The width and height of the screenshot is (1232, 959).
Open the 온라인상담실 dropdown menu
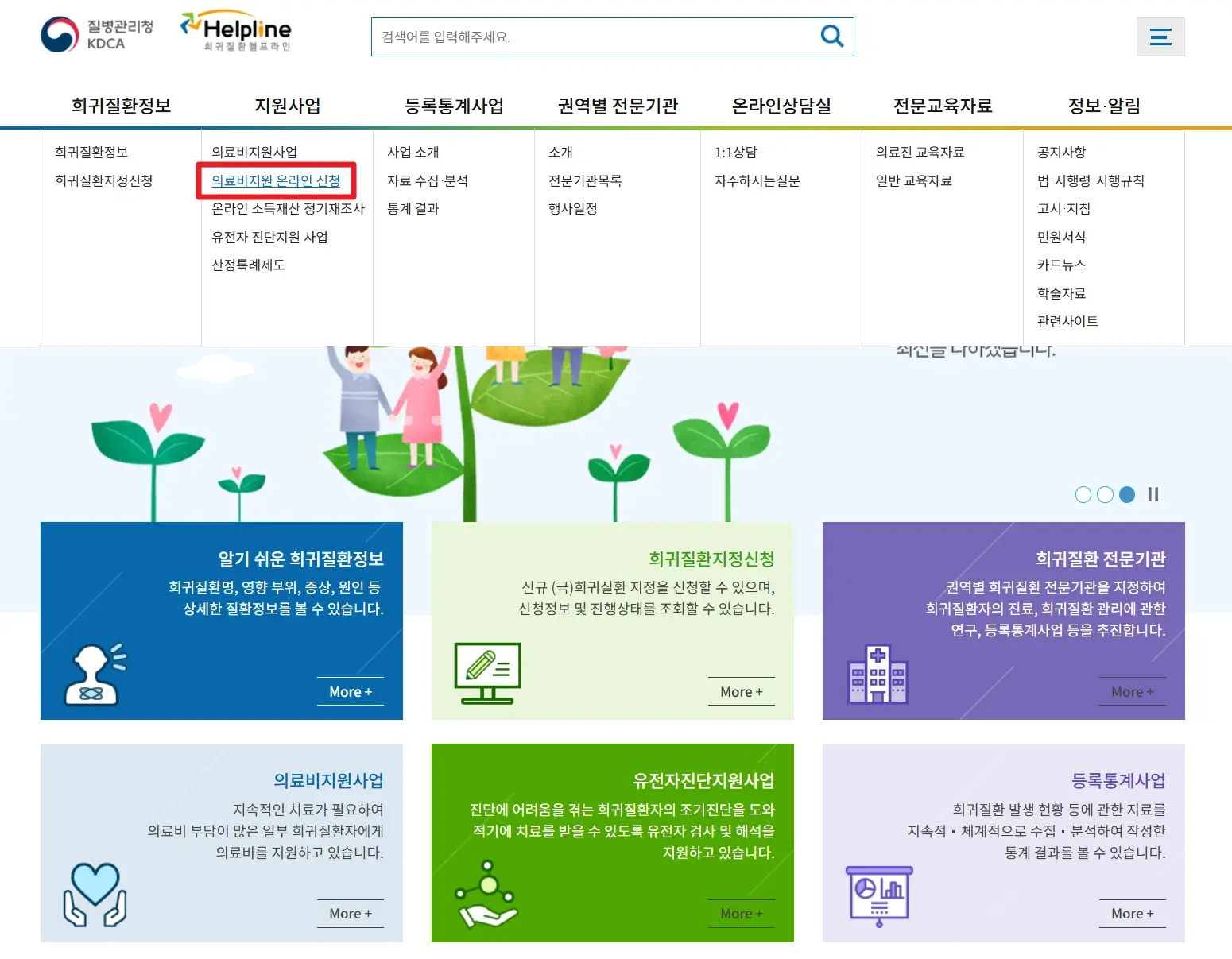pyautogui.click(x=781, y=106)
